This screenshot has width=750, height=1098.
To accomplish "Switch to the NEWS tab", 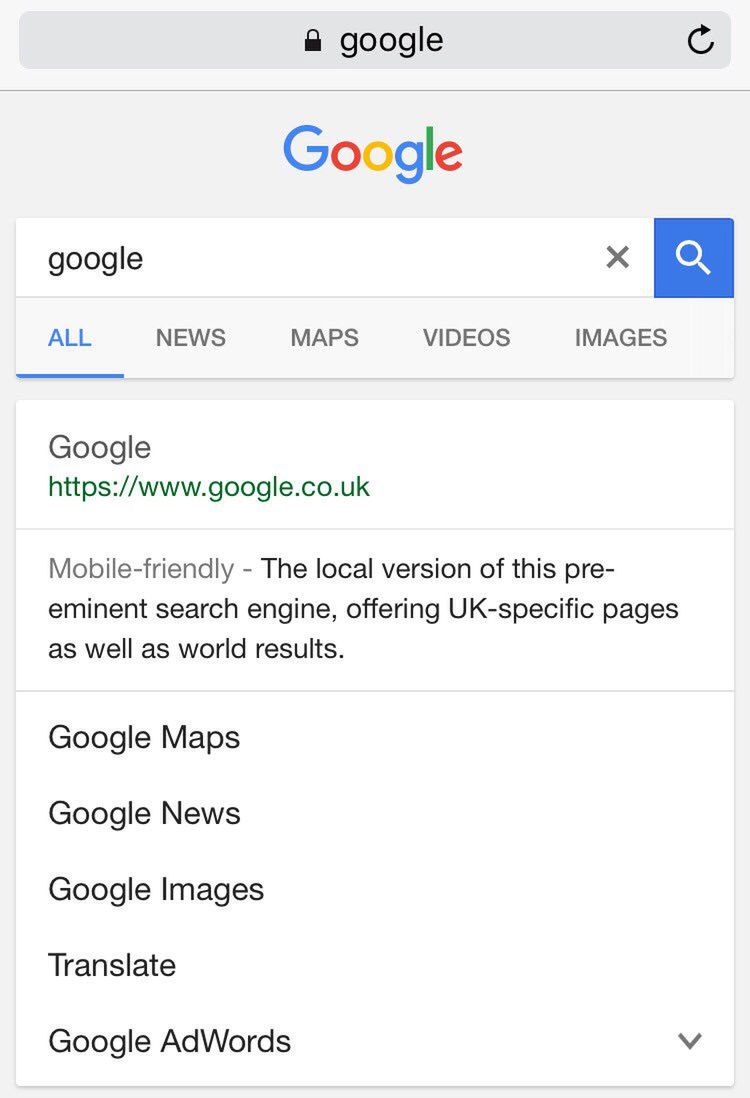I will 190,338.
